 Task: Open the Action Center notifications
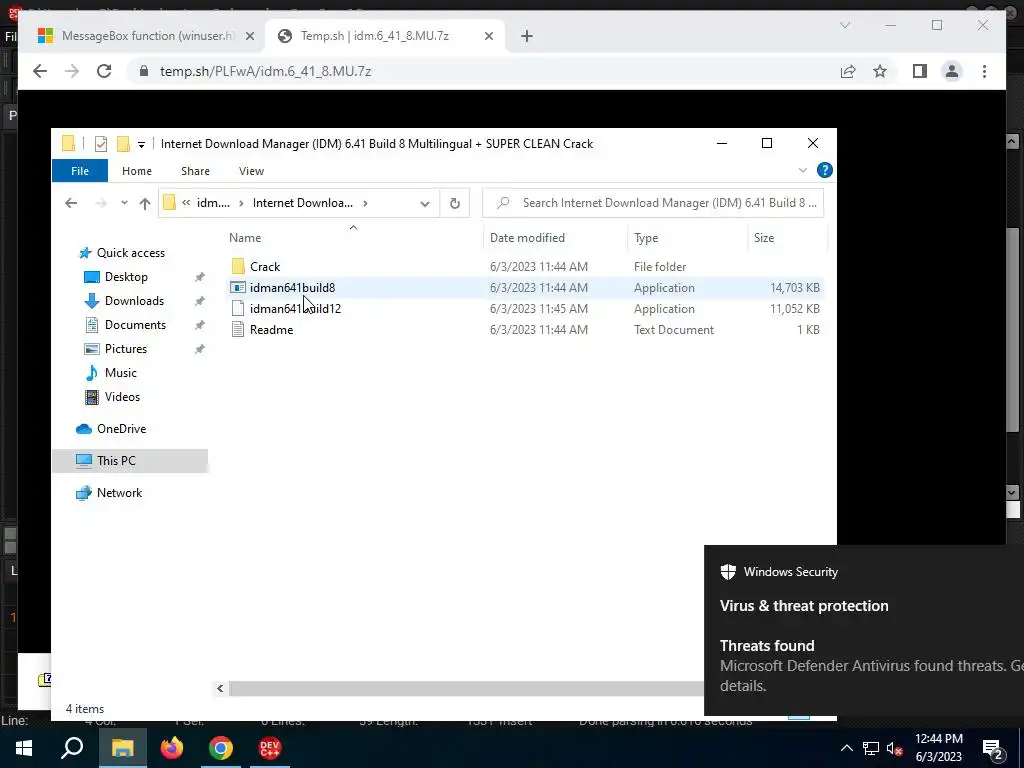point(994,748)
